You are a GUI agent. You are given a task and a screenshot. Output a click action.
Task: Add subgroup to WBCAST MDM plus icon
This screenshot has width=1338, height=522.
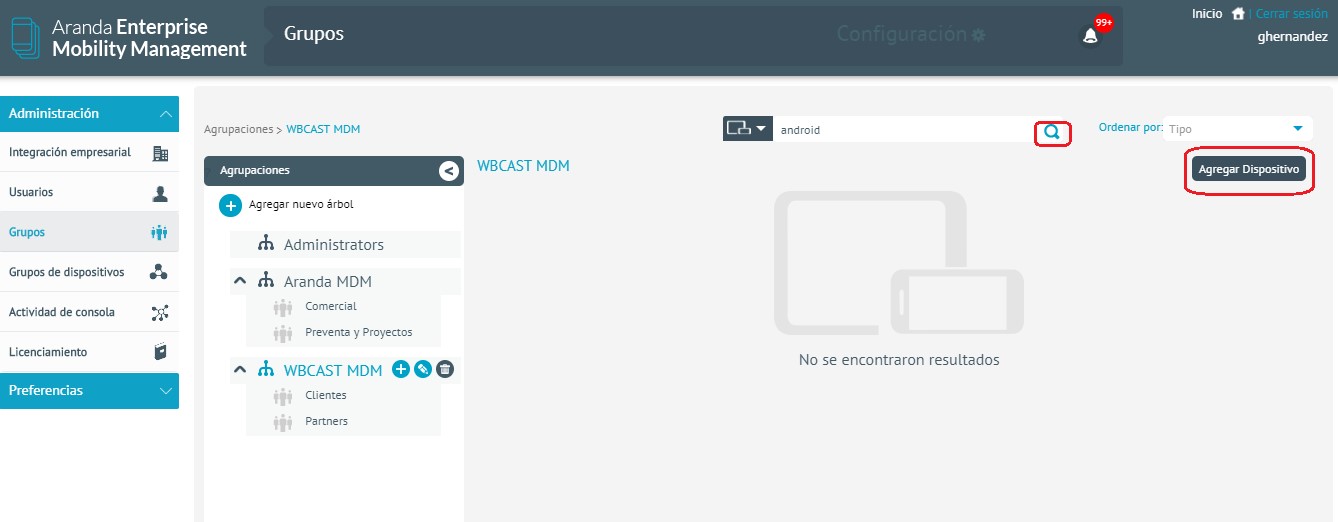click(x=401, y=369)
